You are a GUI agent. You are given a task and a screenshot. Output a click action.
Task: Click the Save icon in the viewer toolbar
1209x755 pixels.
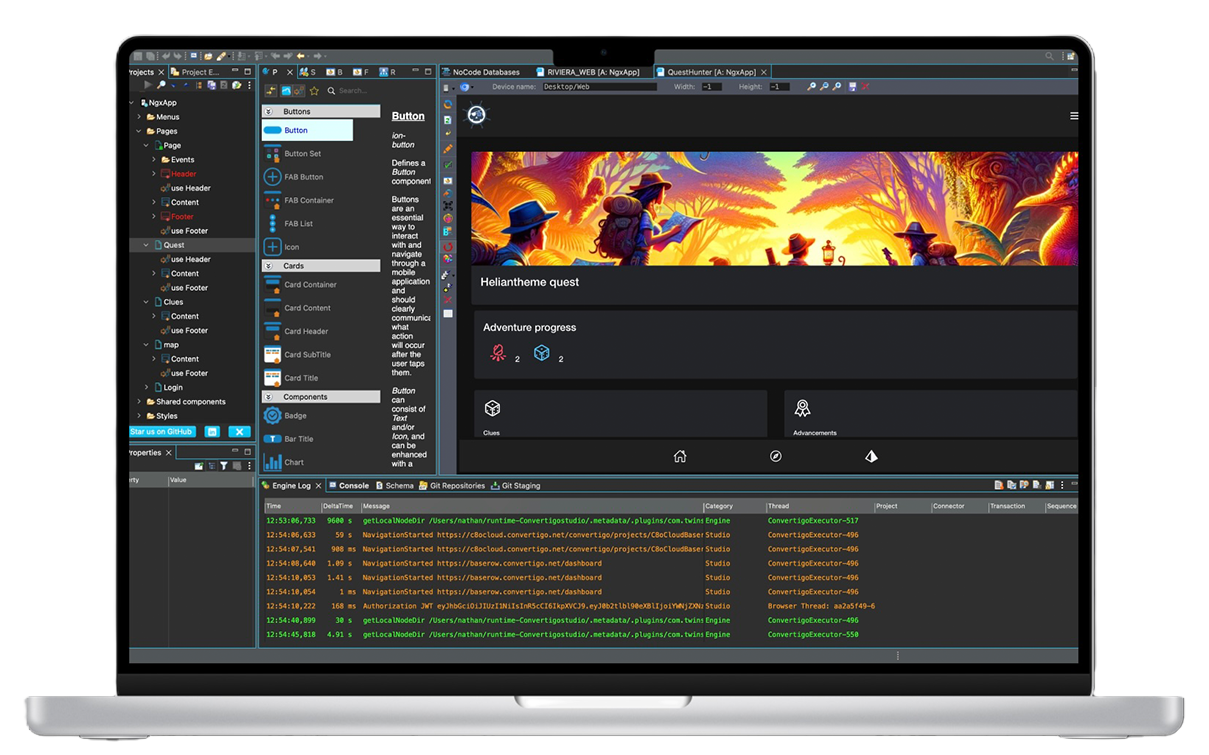point(852,87)
